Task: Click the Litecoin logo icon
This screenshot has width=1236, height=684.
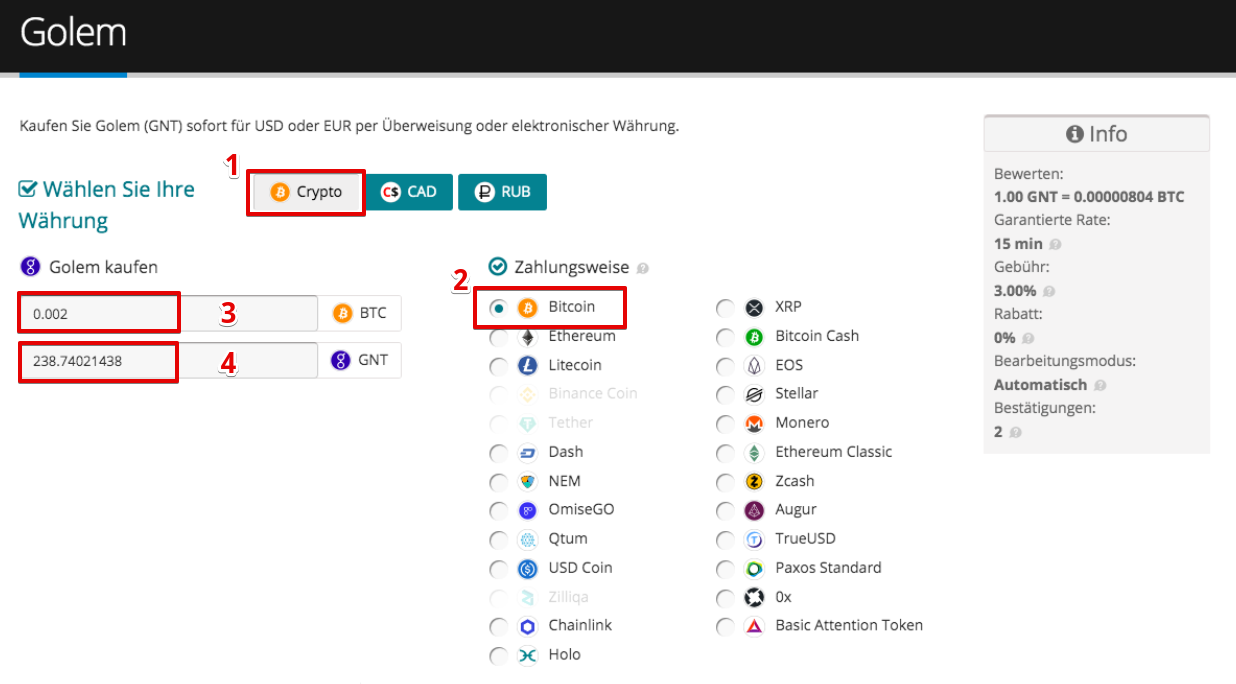Action: [x=528, y=366]
